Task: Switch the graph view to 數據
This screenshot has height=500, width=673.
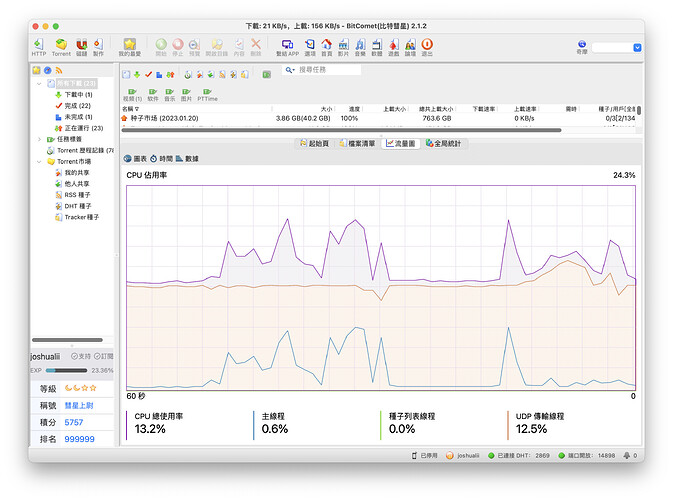Action: tap(187, 158)
